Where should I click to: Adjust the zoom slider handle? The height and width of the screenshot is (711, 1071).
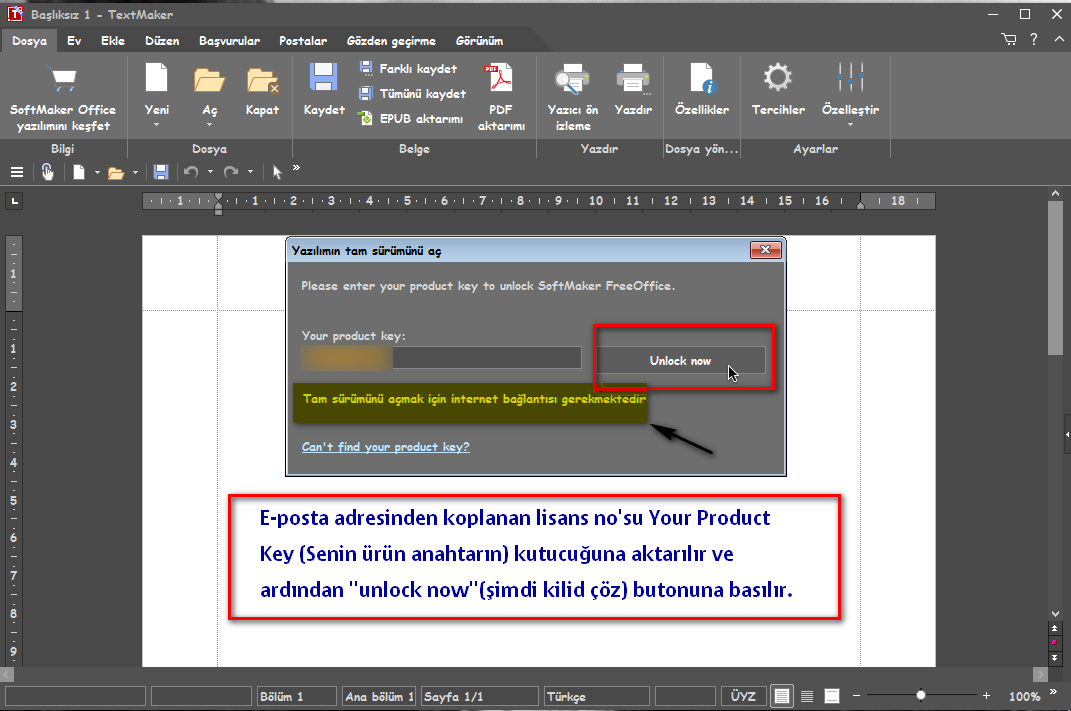coord(921,695)
